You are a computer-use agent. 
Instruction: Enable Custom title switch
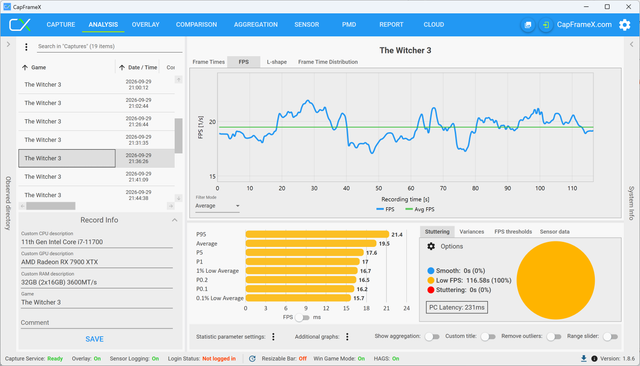coord(488,337)
